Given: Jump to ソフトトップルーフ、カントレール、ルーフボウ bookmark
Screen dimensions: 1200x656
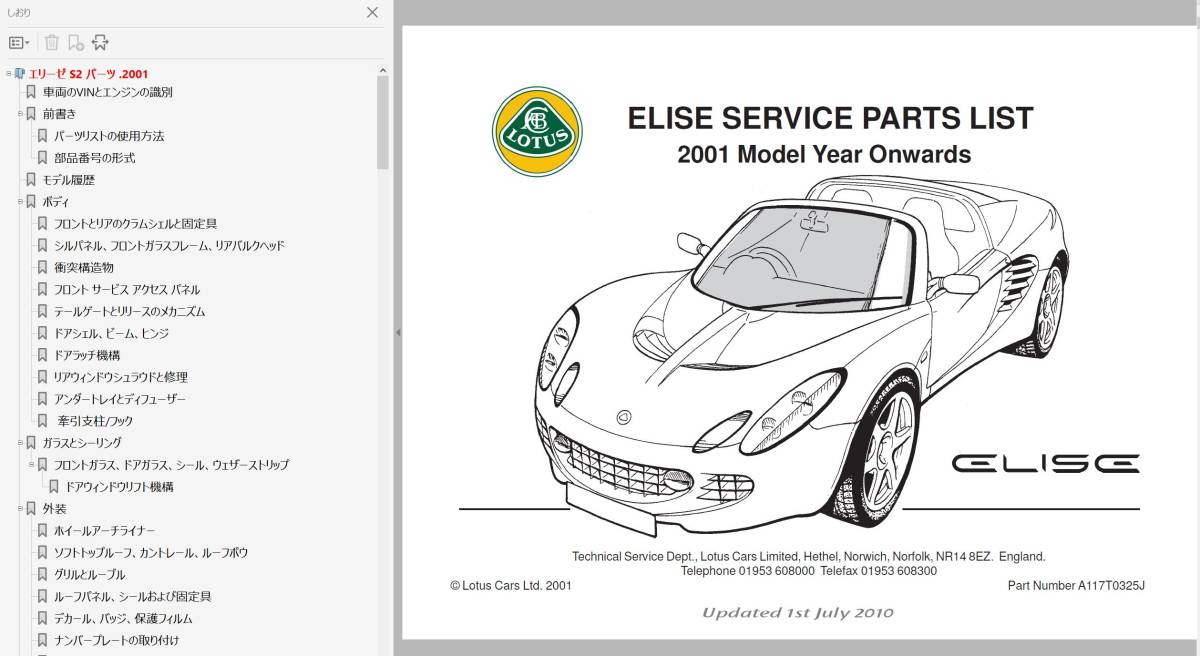Looking at the screenshot, I should [x=151, y=552].
